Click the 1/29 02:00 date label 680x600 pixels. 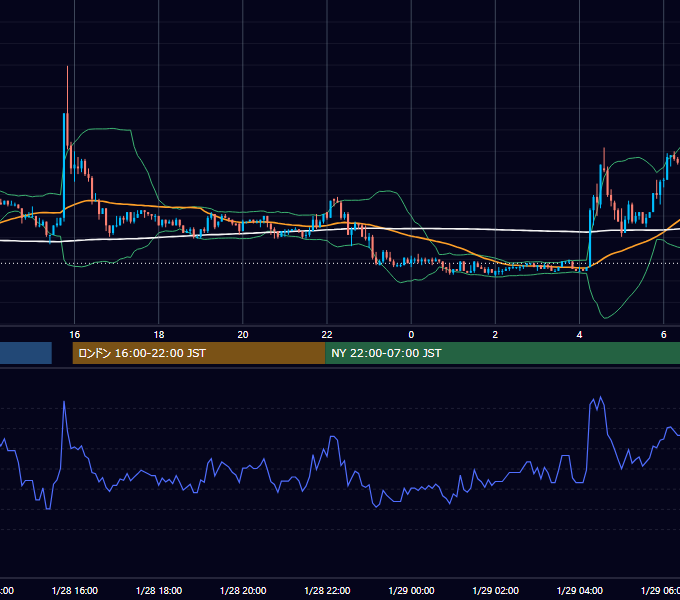(x=495, y=590)
